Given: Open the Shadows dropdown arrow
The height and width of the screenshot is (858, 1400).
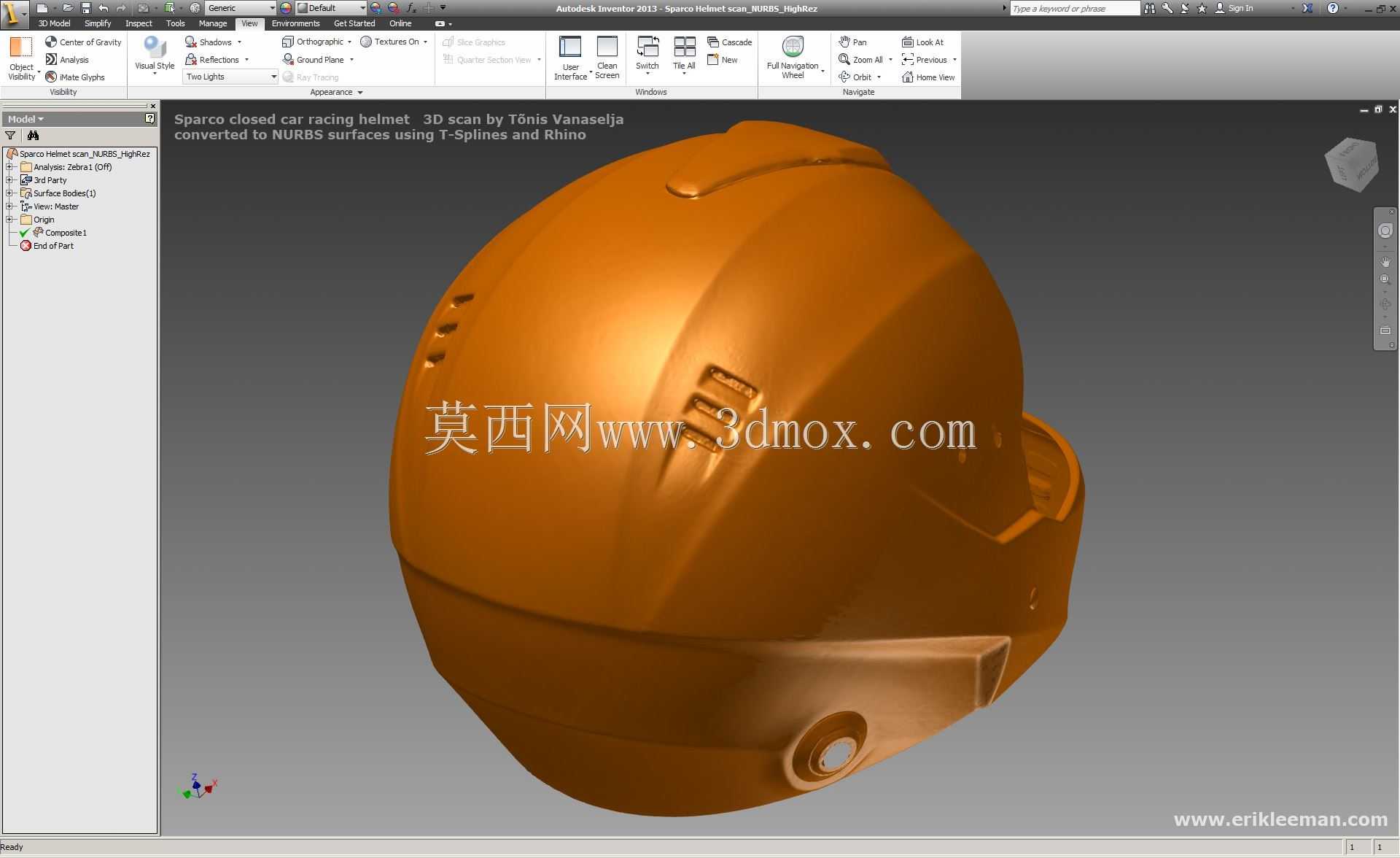Looking at the screenshot, I should 239,42.
